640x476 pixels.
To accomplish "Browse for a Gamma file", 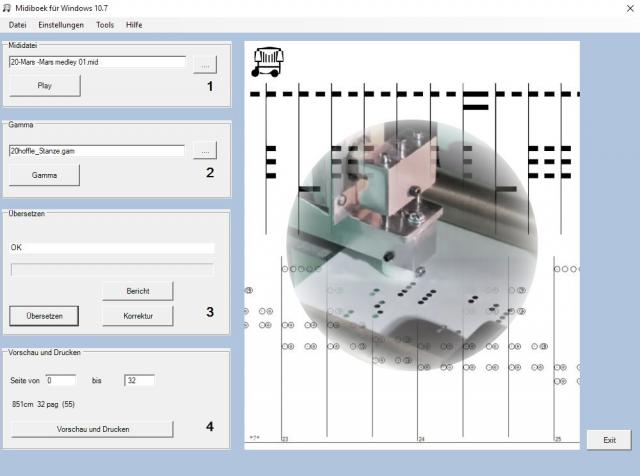I will 203,150.
